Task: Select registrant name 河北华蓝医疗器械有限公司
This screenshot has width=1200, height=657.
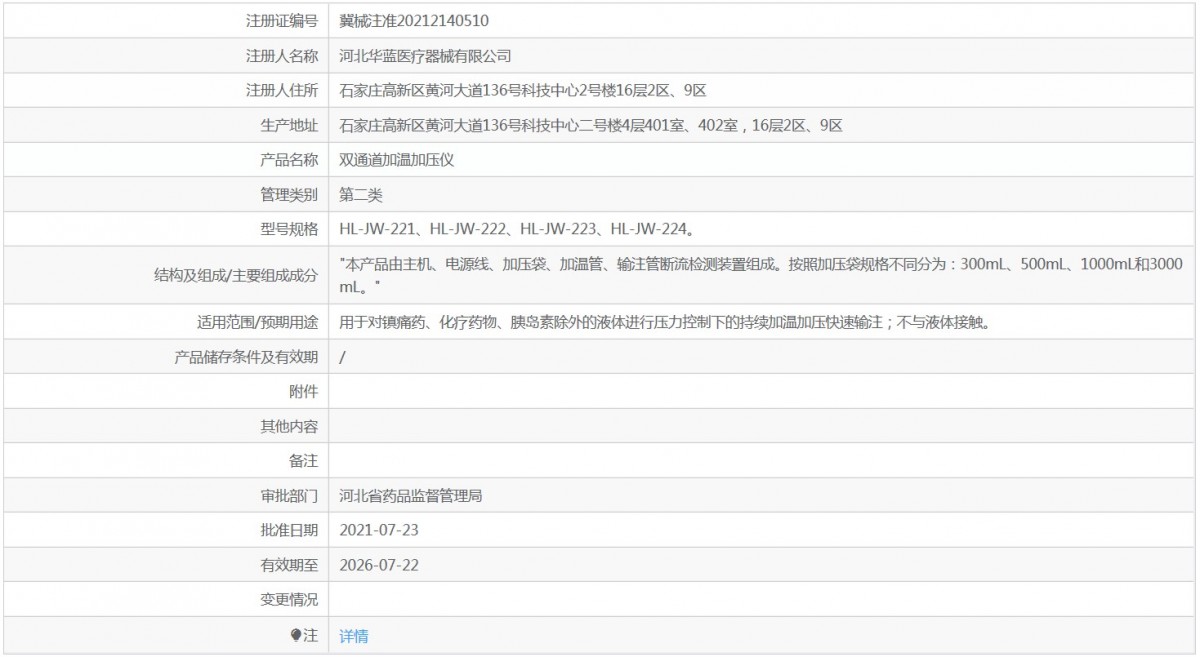Action: (x=426, y=56)
